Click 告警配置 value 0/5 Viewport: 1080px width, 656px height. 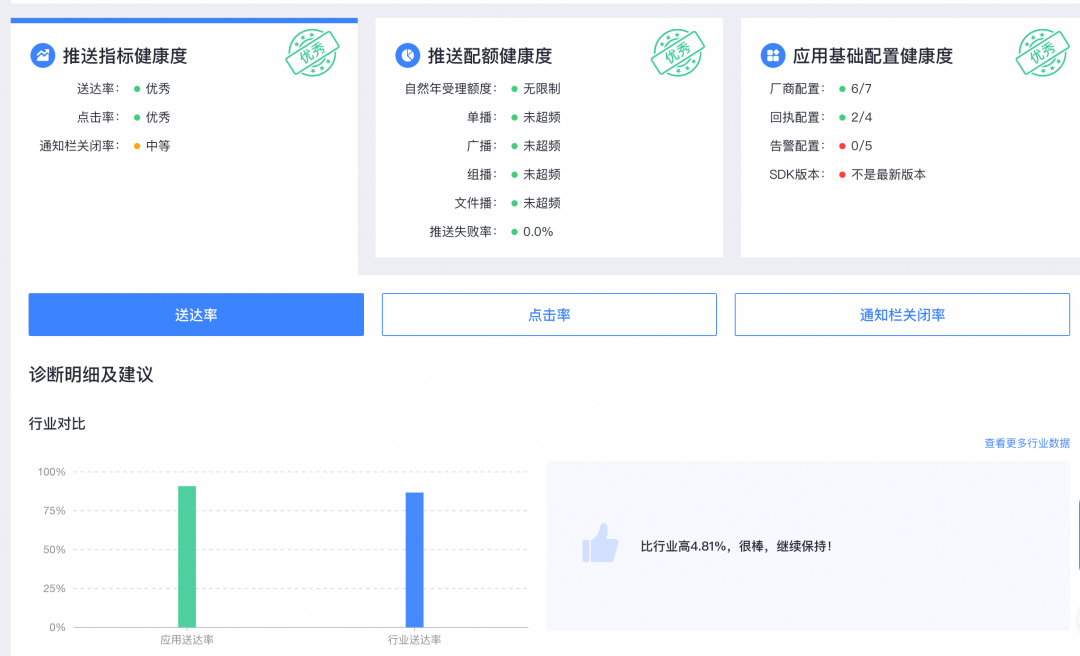[x=861, y=146]
